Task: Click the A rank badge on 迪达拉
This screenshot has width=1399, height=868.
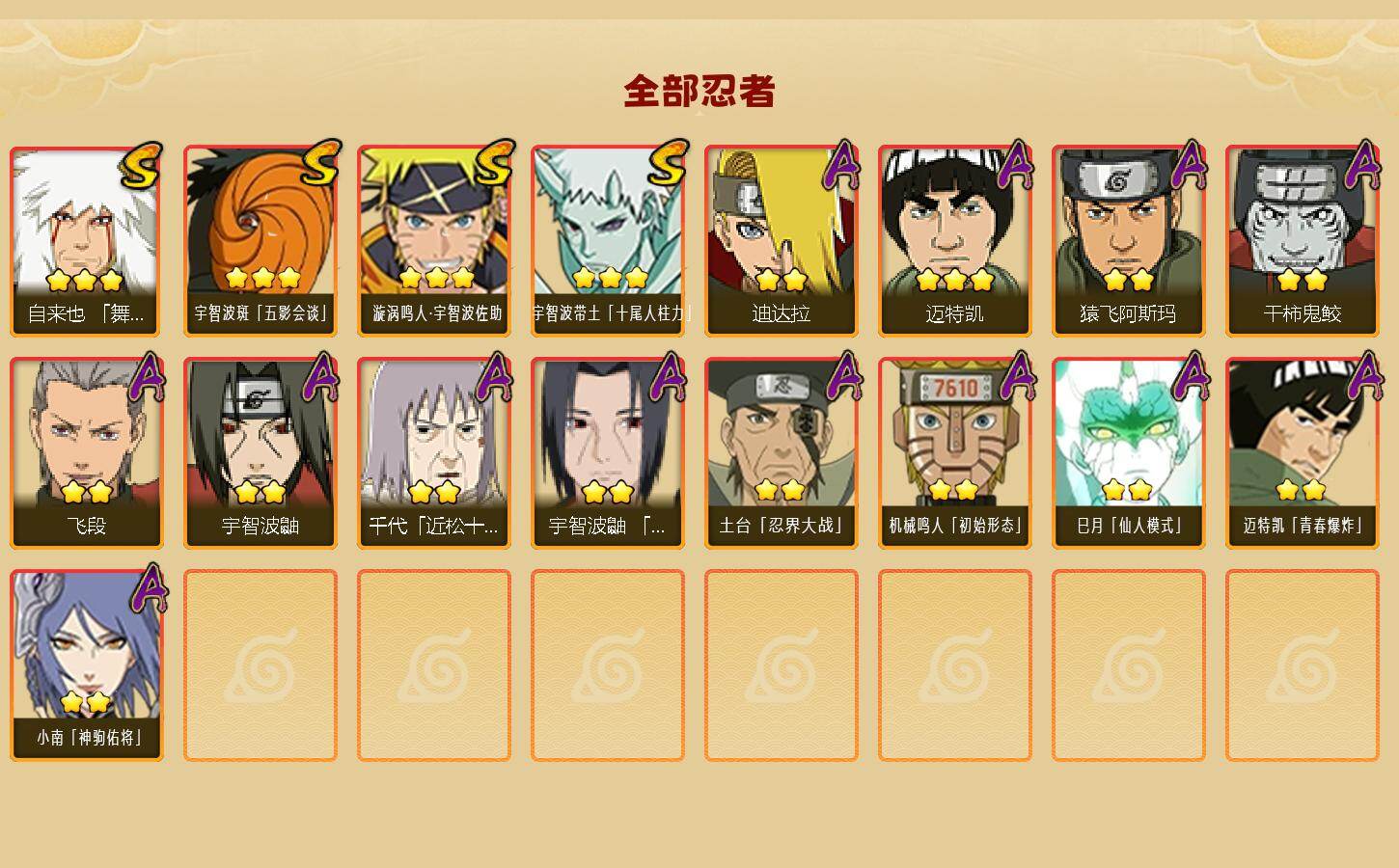Action: (x=842, y=165)
